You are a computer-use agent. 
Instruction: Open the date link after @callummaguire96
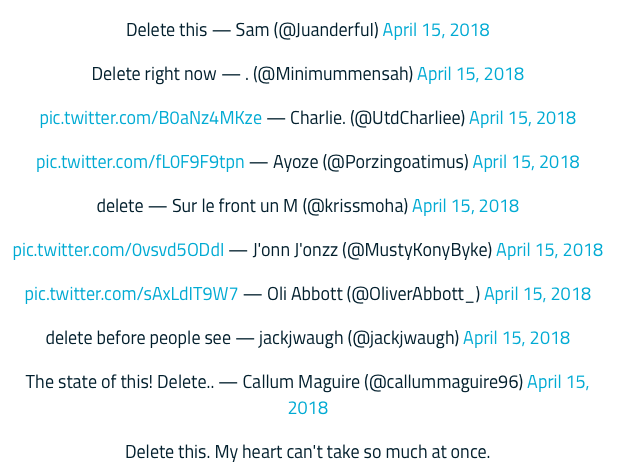[558, 382]
